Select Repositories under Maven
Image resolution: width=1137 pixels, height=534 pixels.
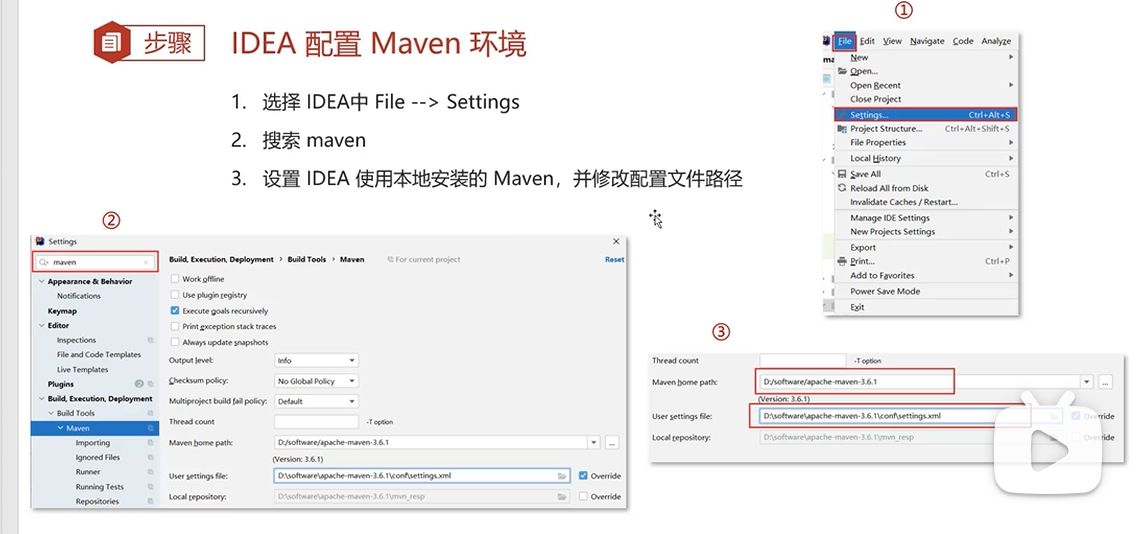click(x=97, y=501)
